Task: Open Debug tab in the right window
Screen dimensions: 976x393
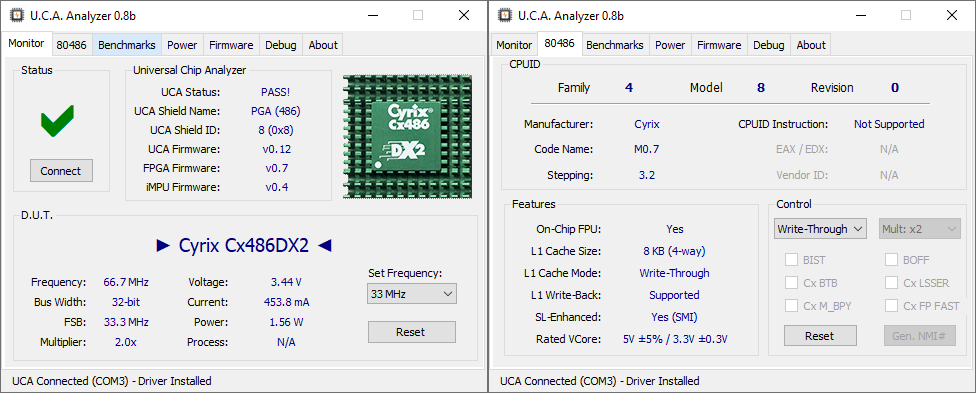Action: click(769, 45)
